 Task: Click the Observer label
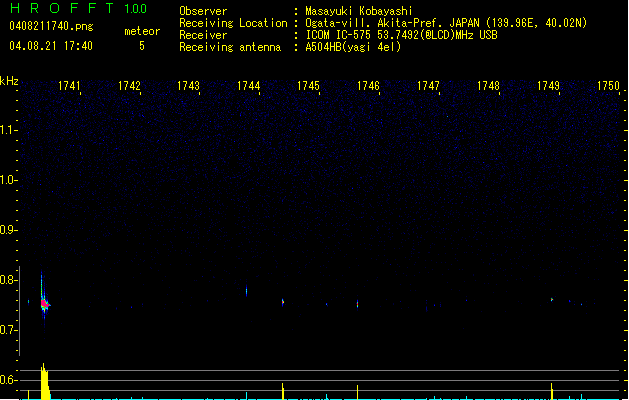pos(203,11)
